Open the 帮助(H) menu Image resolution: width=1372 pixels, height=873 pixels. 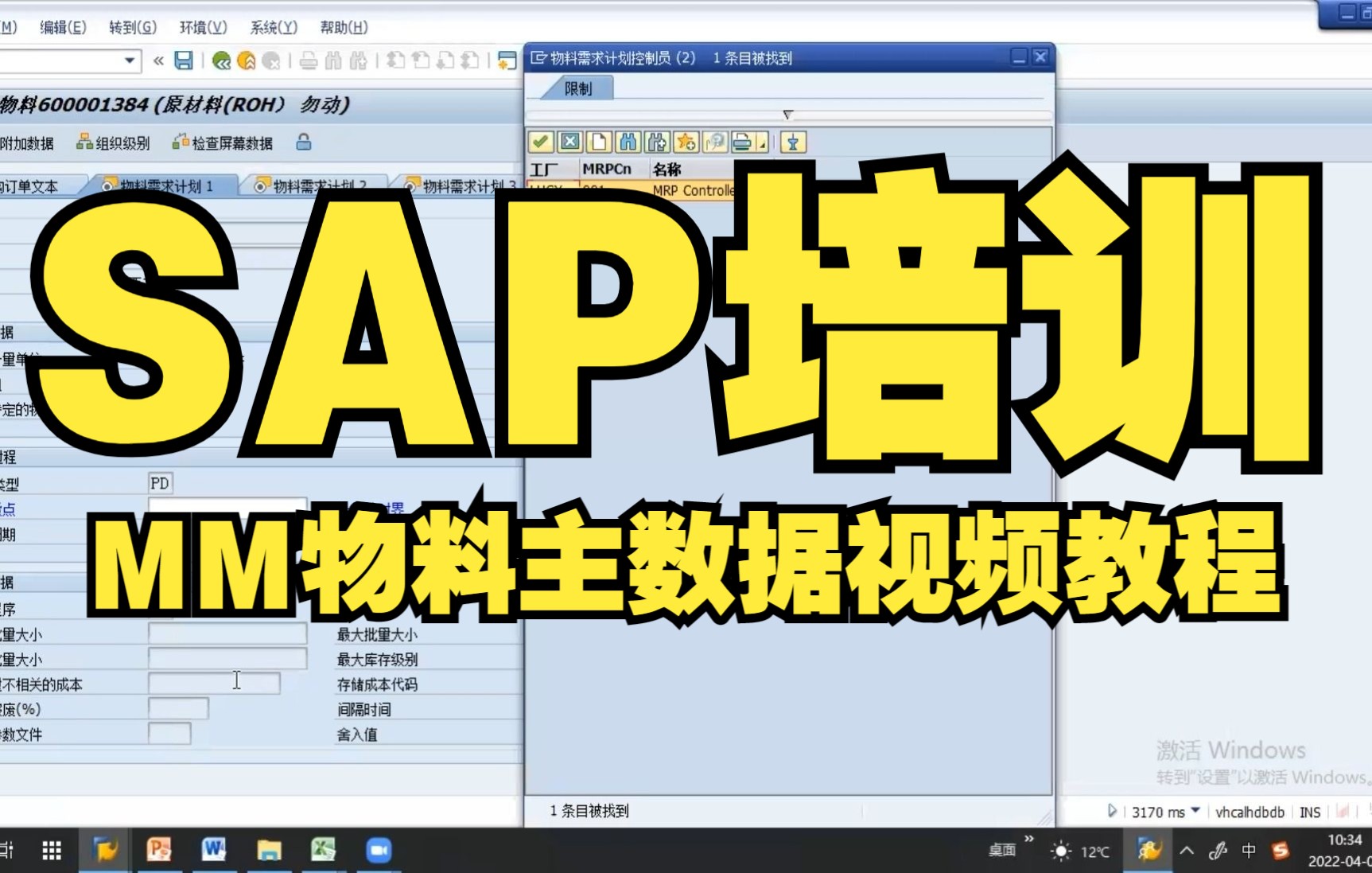click(x=344, y=27)
